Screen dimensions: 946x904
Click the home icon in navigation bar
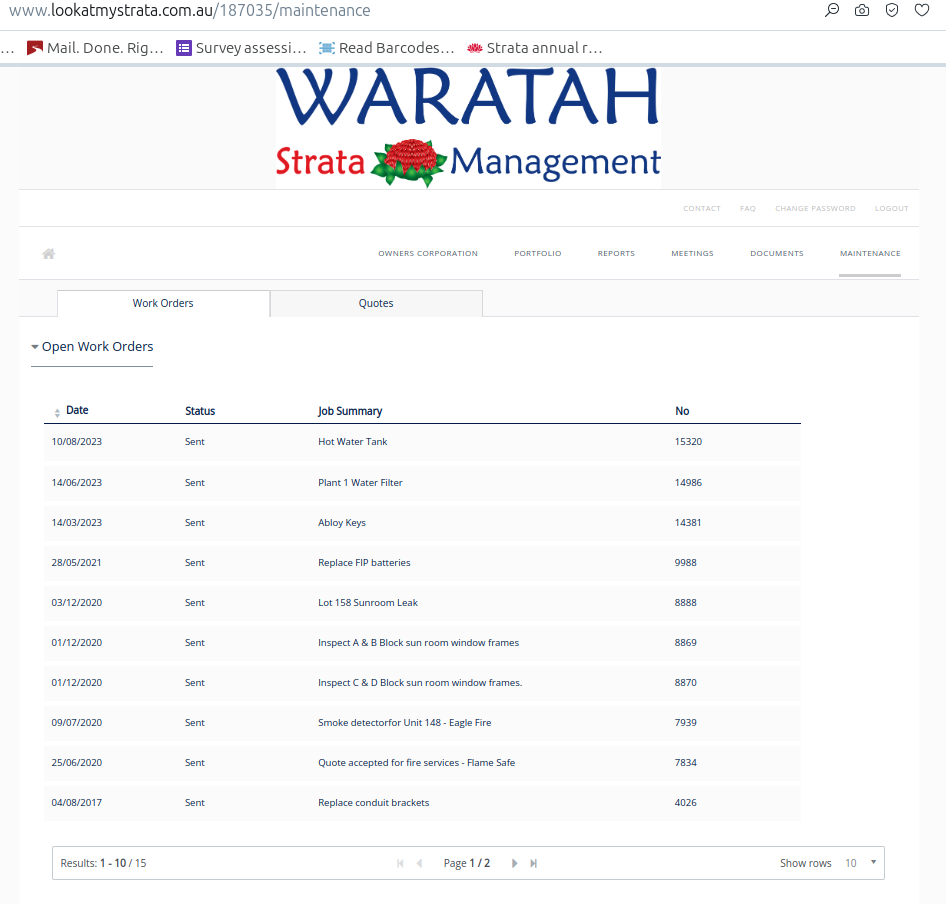click(x=49, y=253)
